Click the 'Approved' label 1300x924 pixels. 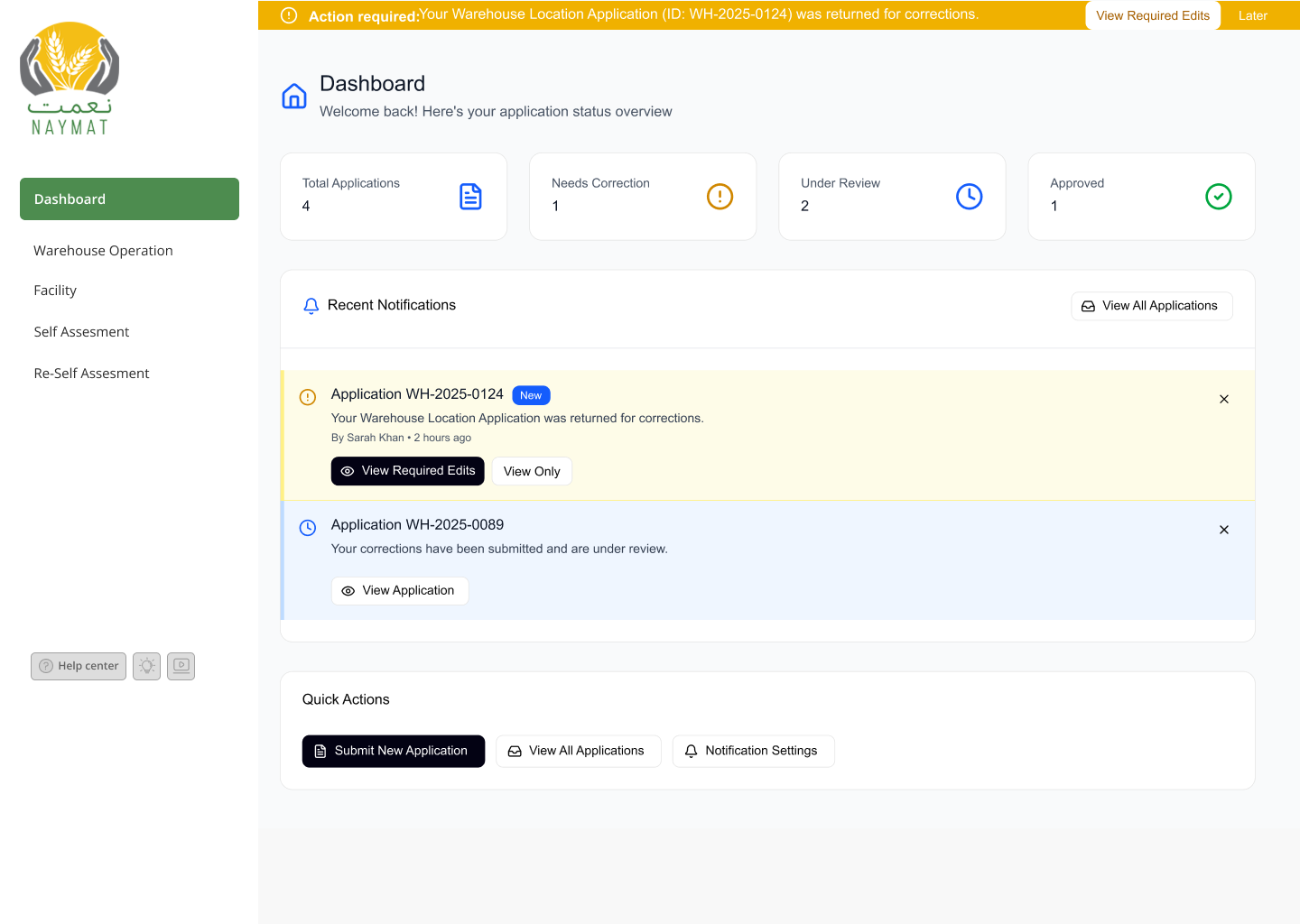[1077, 183]
